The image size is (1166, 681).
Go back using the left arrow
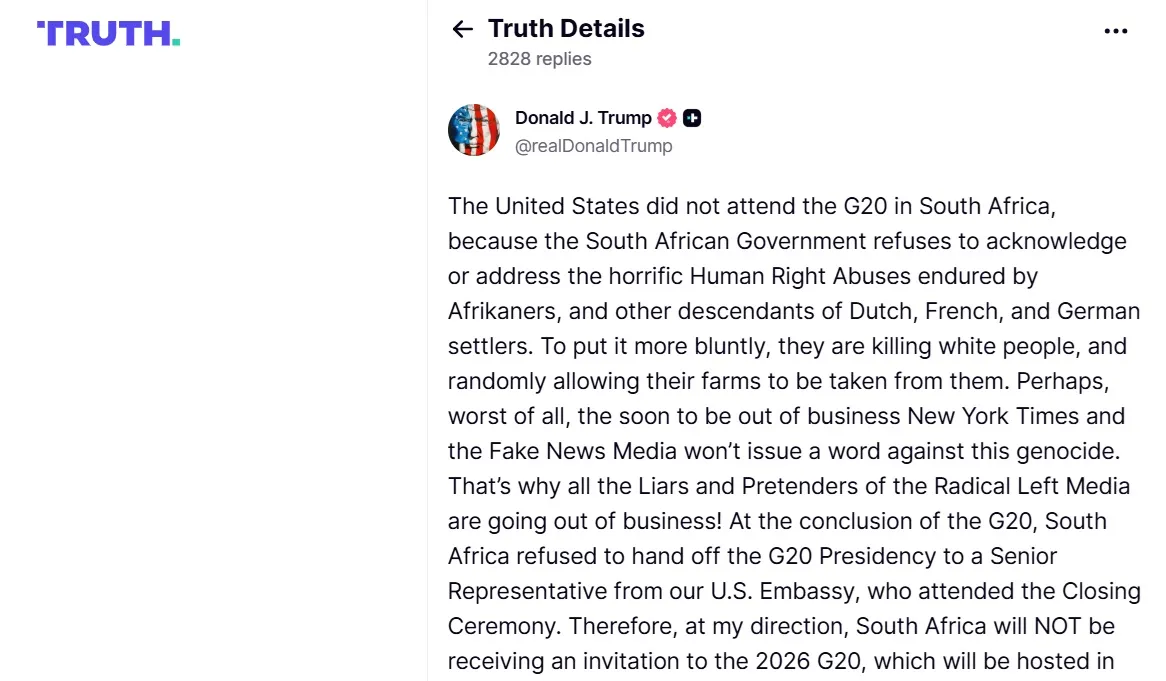point(462,29)
